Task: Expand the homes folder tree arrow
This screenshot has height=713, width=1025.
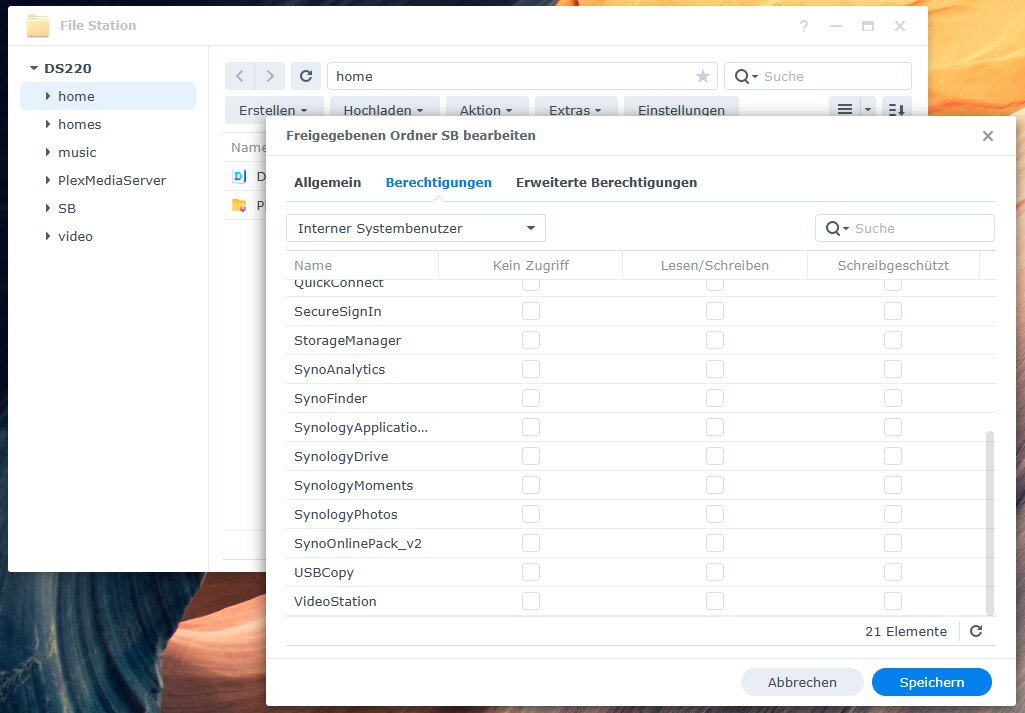Action: point(48,124)
